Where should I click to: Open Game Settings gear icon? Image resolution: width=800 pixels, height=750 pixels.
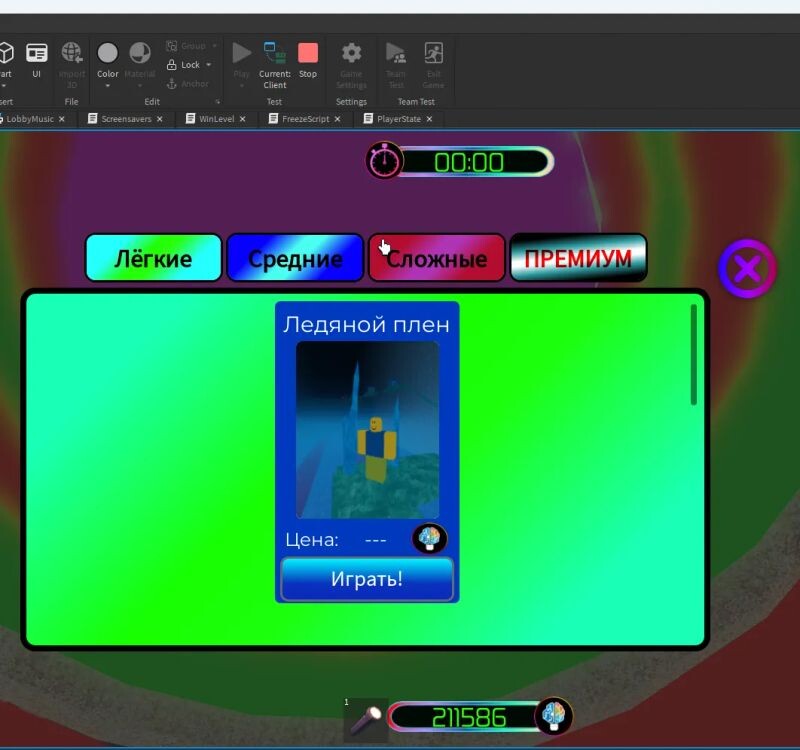pos(351,54)
